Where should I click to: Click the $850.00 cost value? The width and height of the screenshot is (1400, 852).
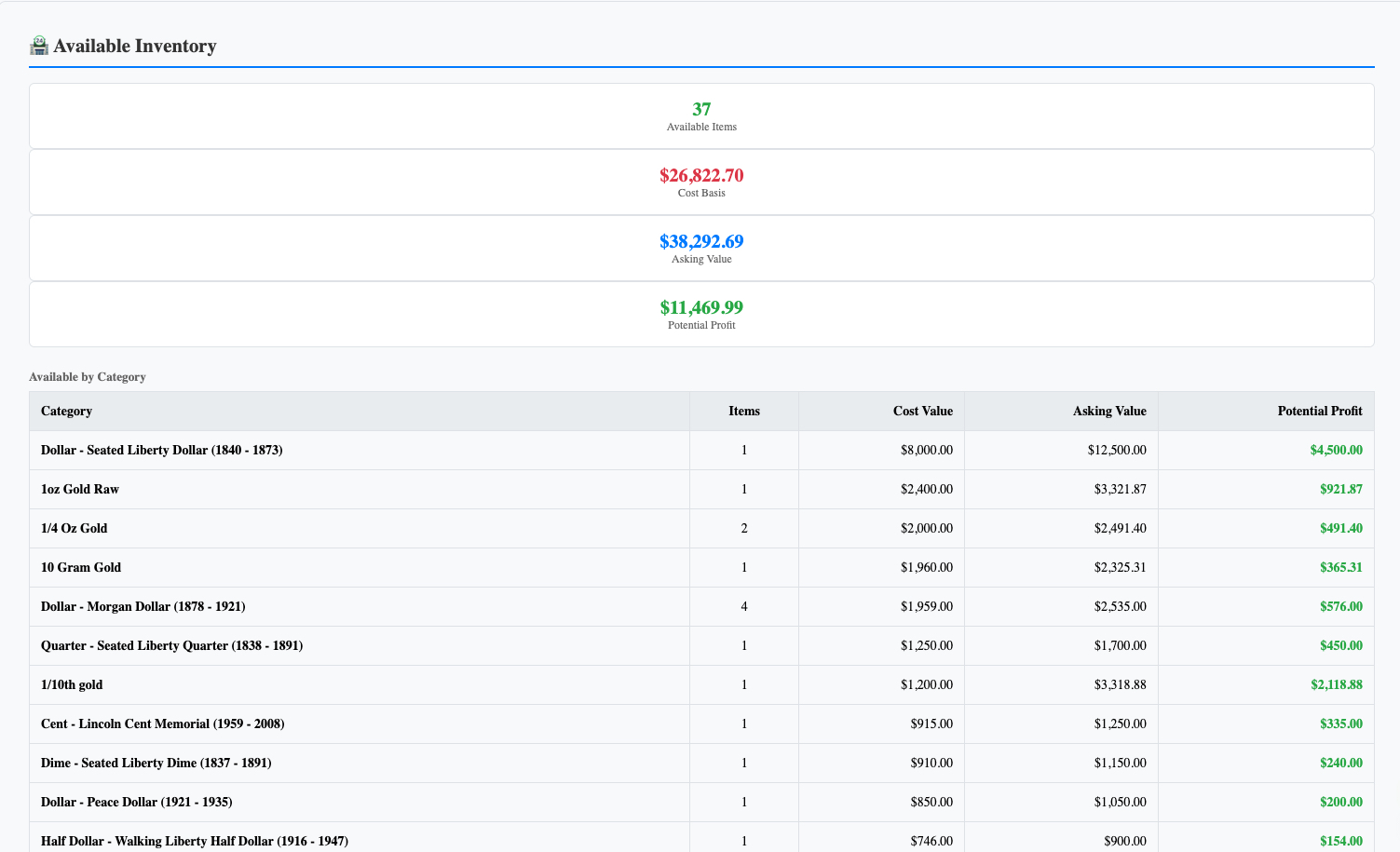click(x=931, y=802)
